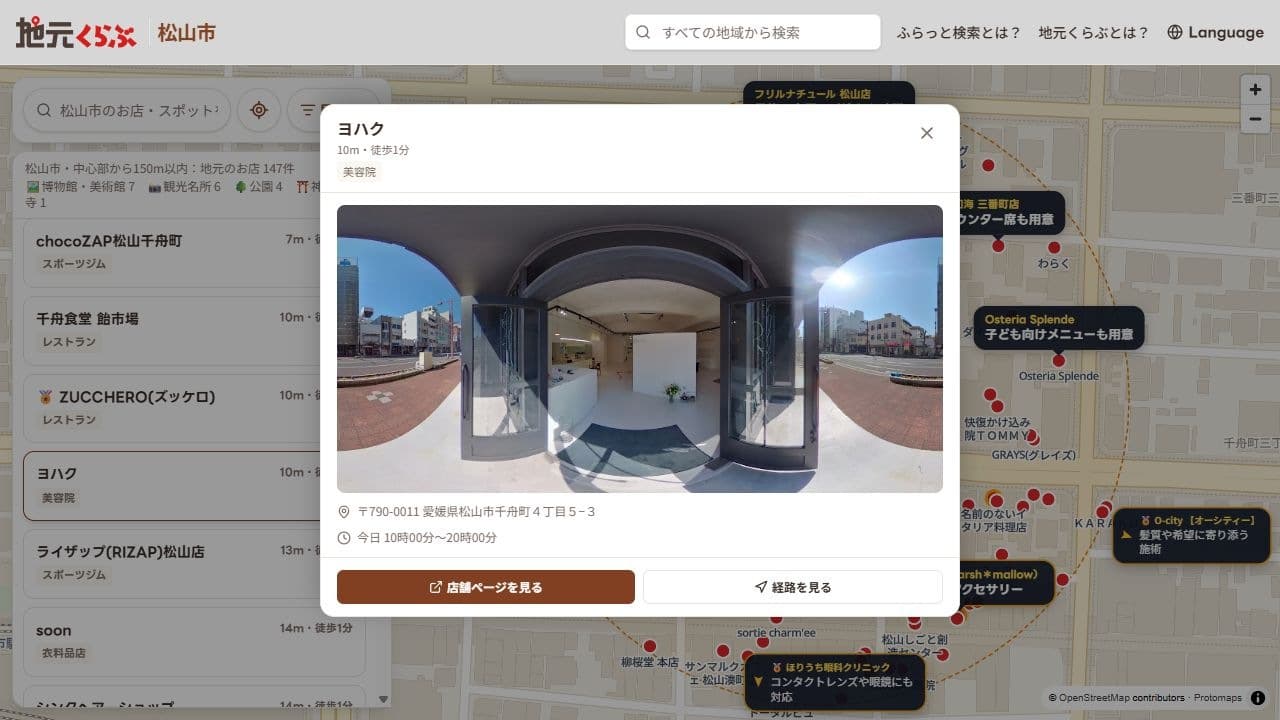The image size is (1280, 720).
Task: Open the ふらっと検索とは？ link
Action: (958, 32)
